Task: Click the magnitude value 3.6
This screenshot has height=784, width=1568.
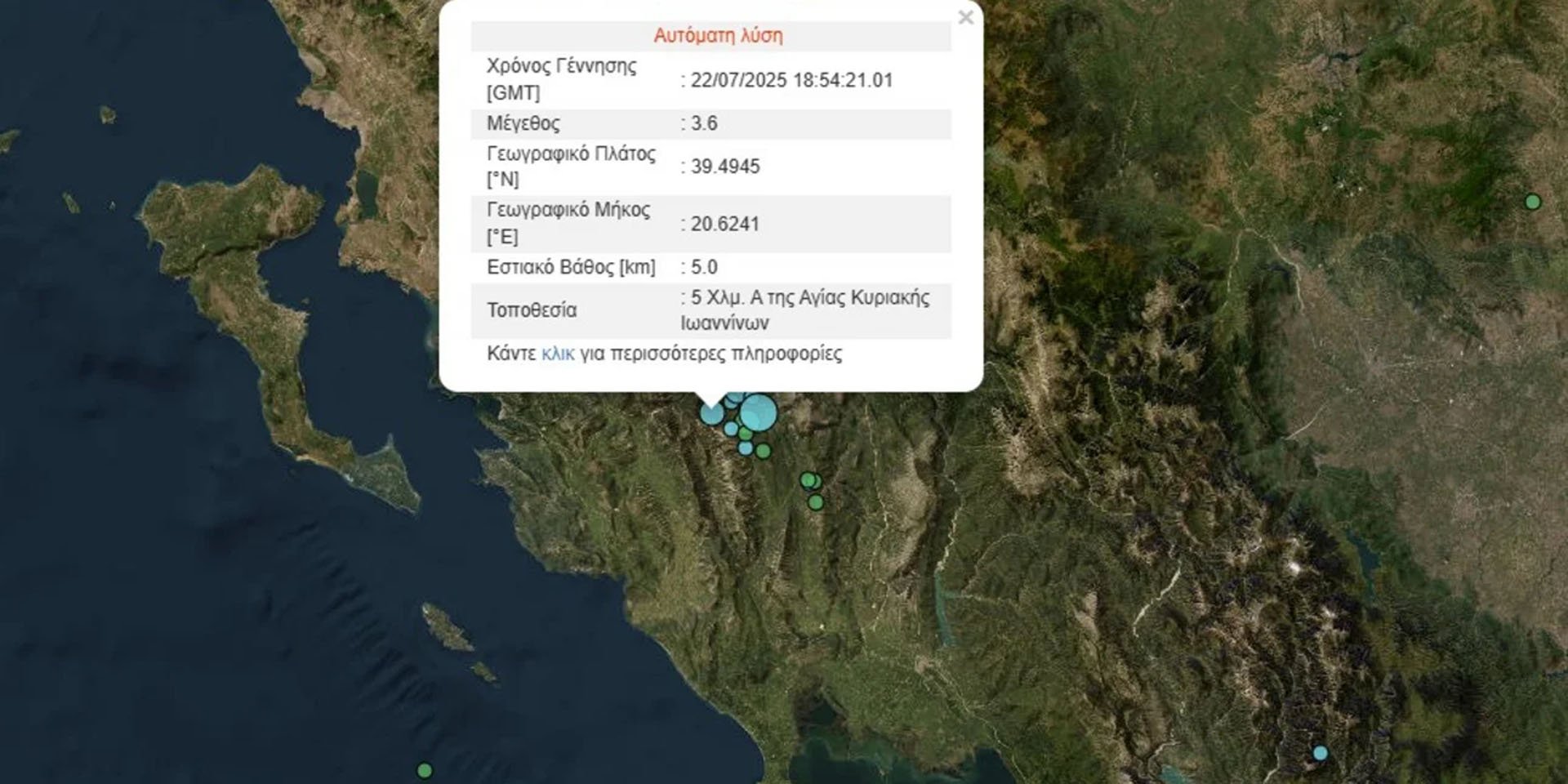Action: (704, 123)
